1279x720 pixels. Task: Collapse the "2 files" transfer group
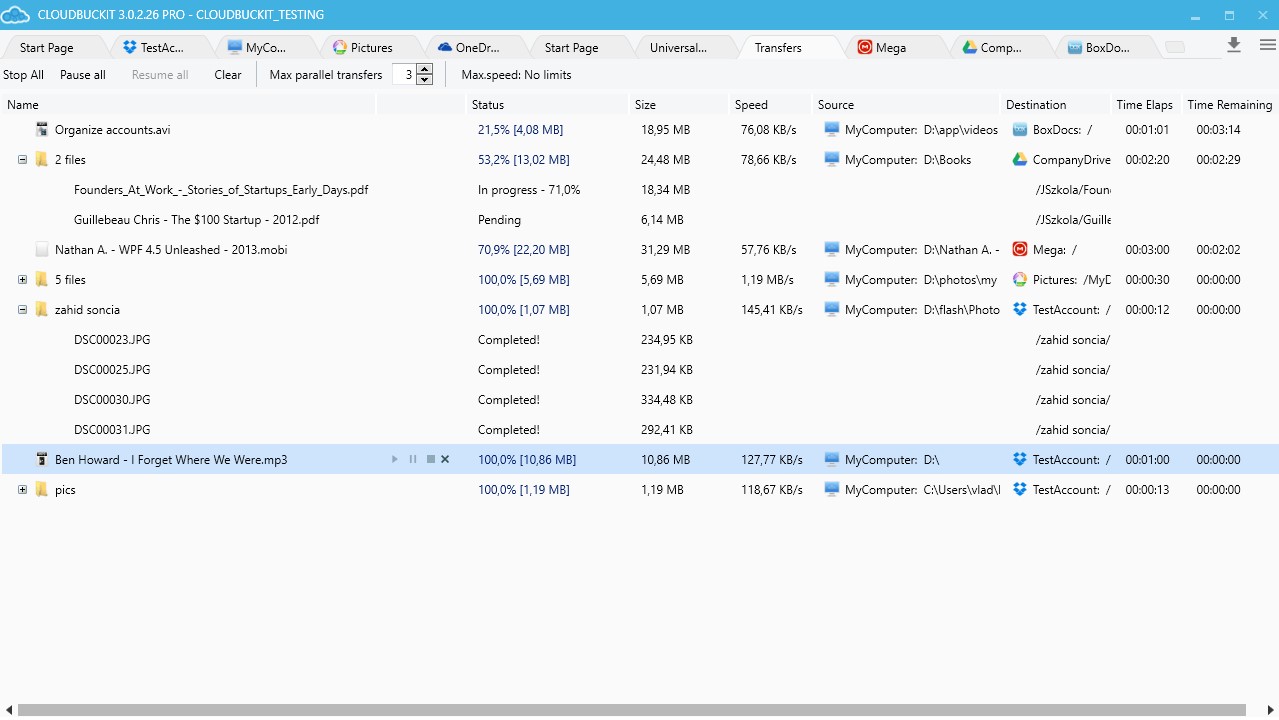coord(22,160)
